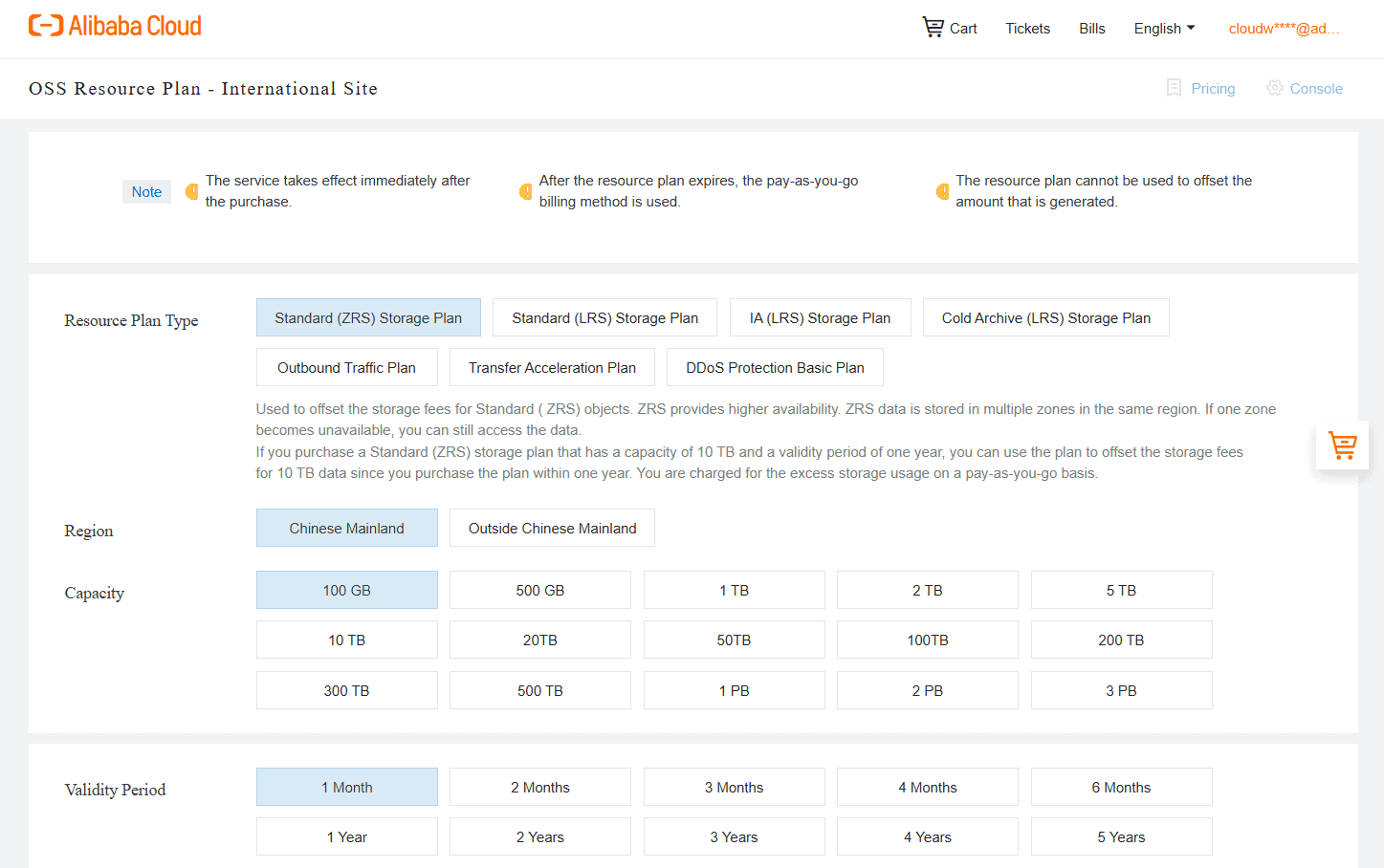Choose the Outbound Traffic Plan
Image resolution: width=1384 pixels, height=868 pixels.
click(x=346, y=367)
